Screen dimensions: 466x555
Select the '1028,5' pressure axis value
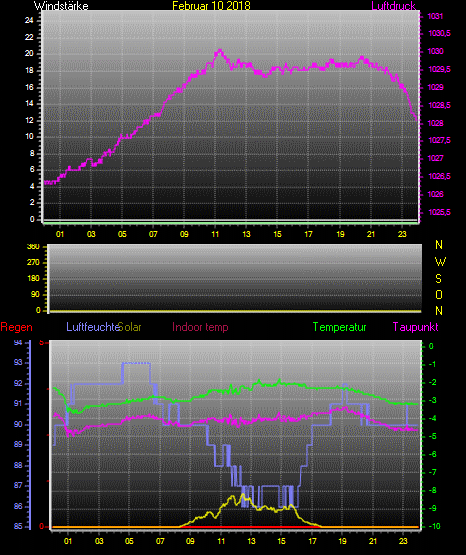tap(439, 105)
